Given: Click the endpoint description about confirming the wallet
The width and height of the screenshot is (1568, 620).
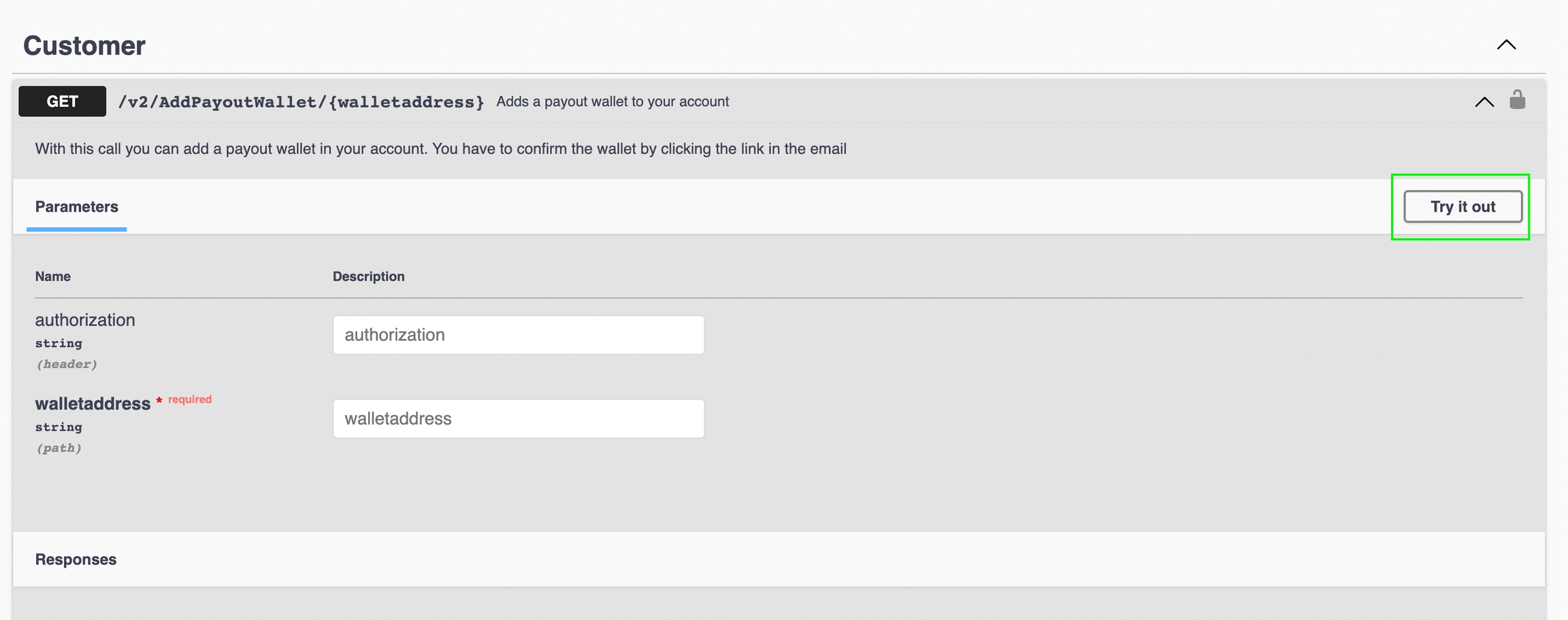Looking at the screenshot, I should [440, 149].
